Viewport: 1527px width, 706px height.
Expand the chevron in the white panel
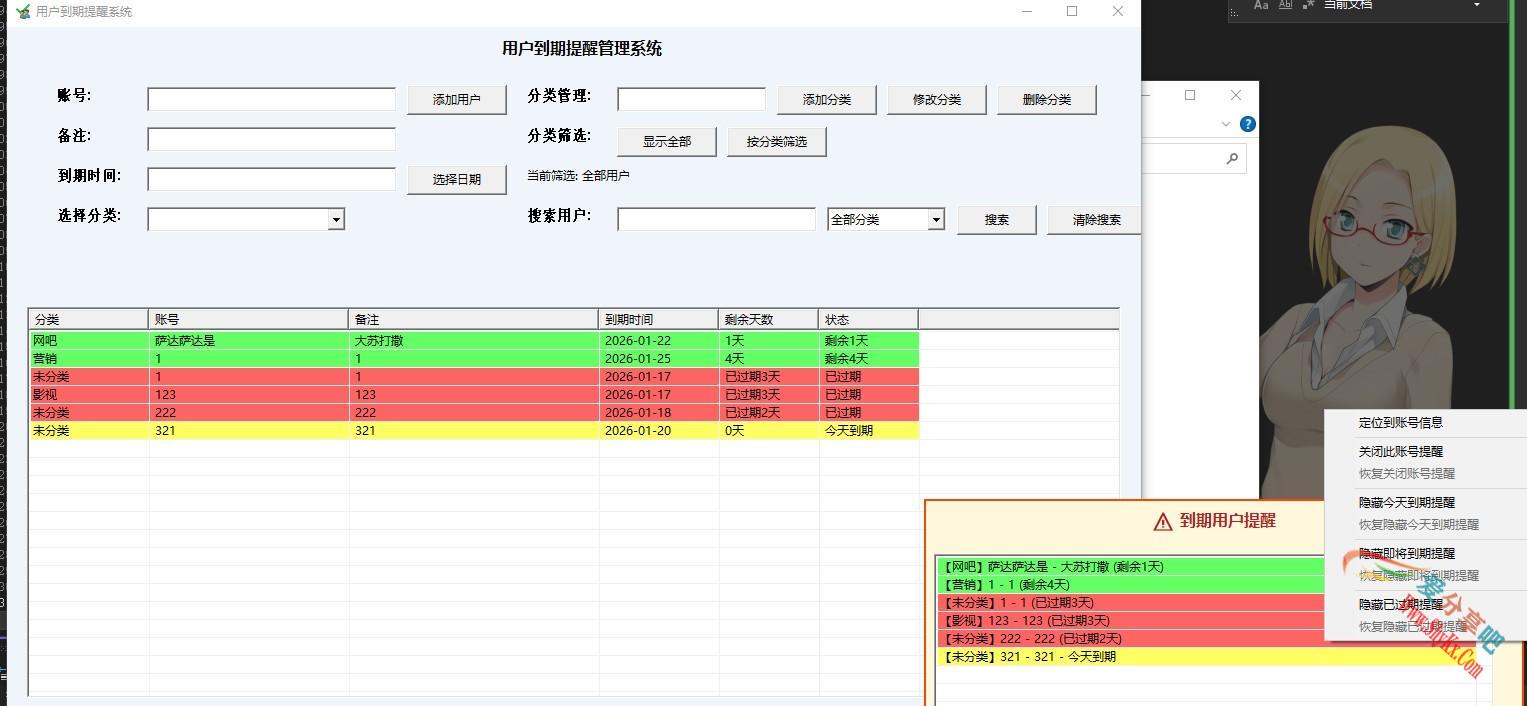tap(1225, 124)
